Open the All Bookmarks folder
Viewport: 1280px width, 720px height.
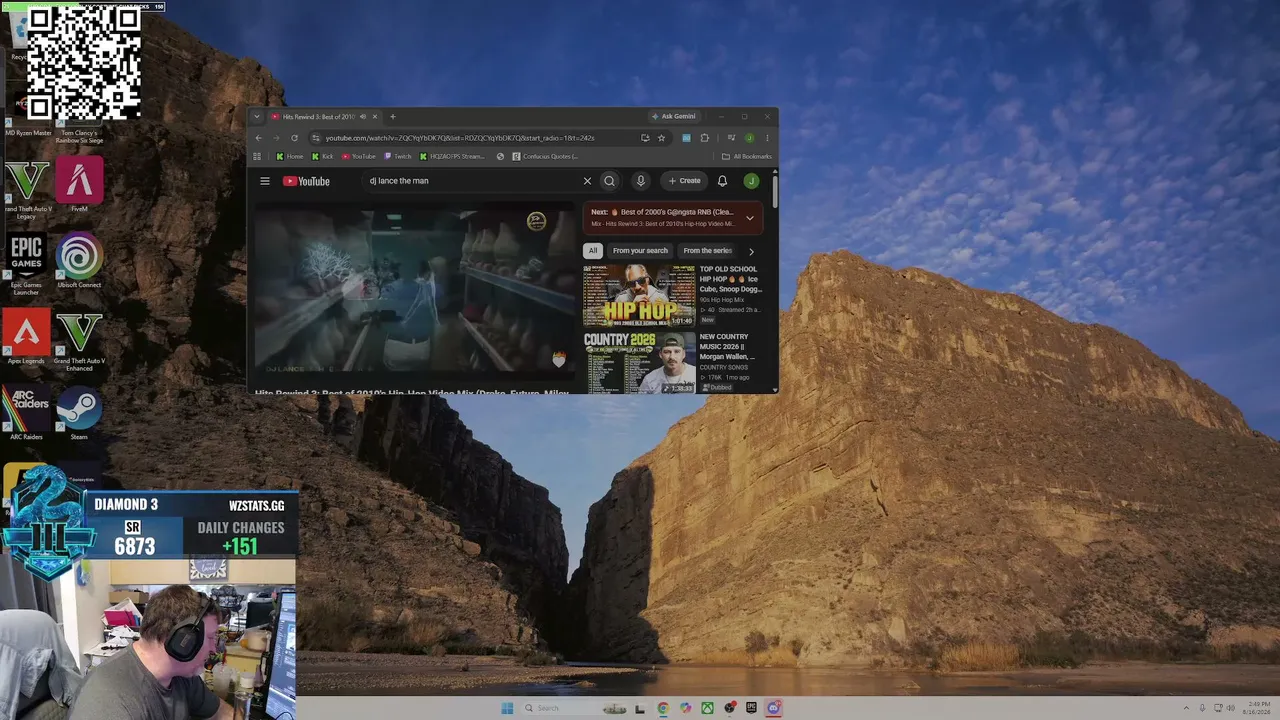747,156
